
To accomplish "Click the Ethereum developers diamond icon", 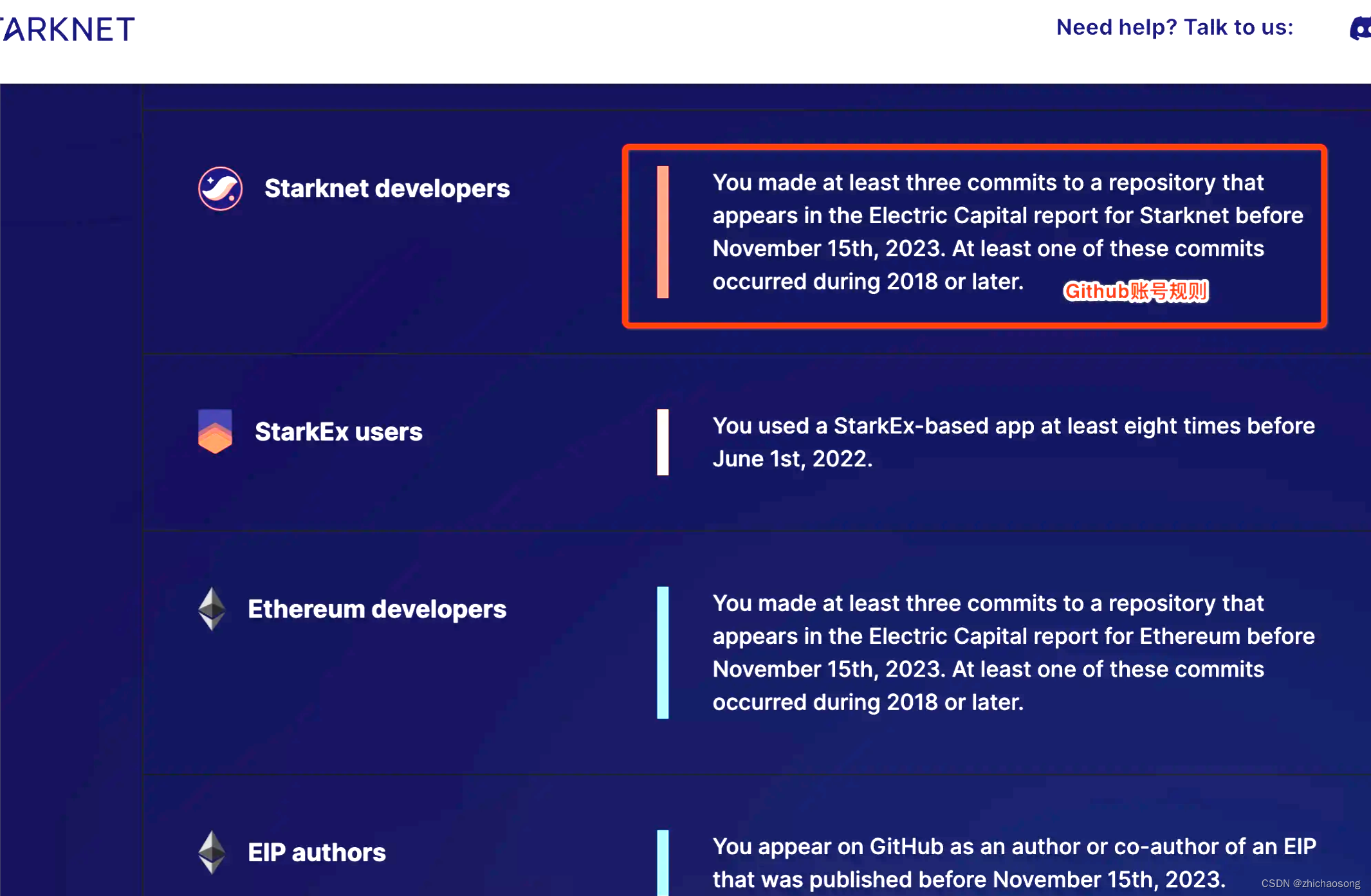I will click(x=212, y=608).
